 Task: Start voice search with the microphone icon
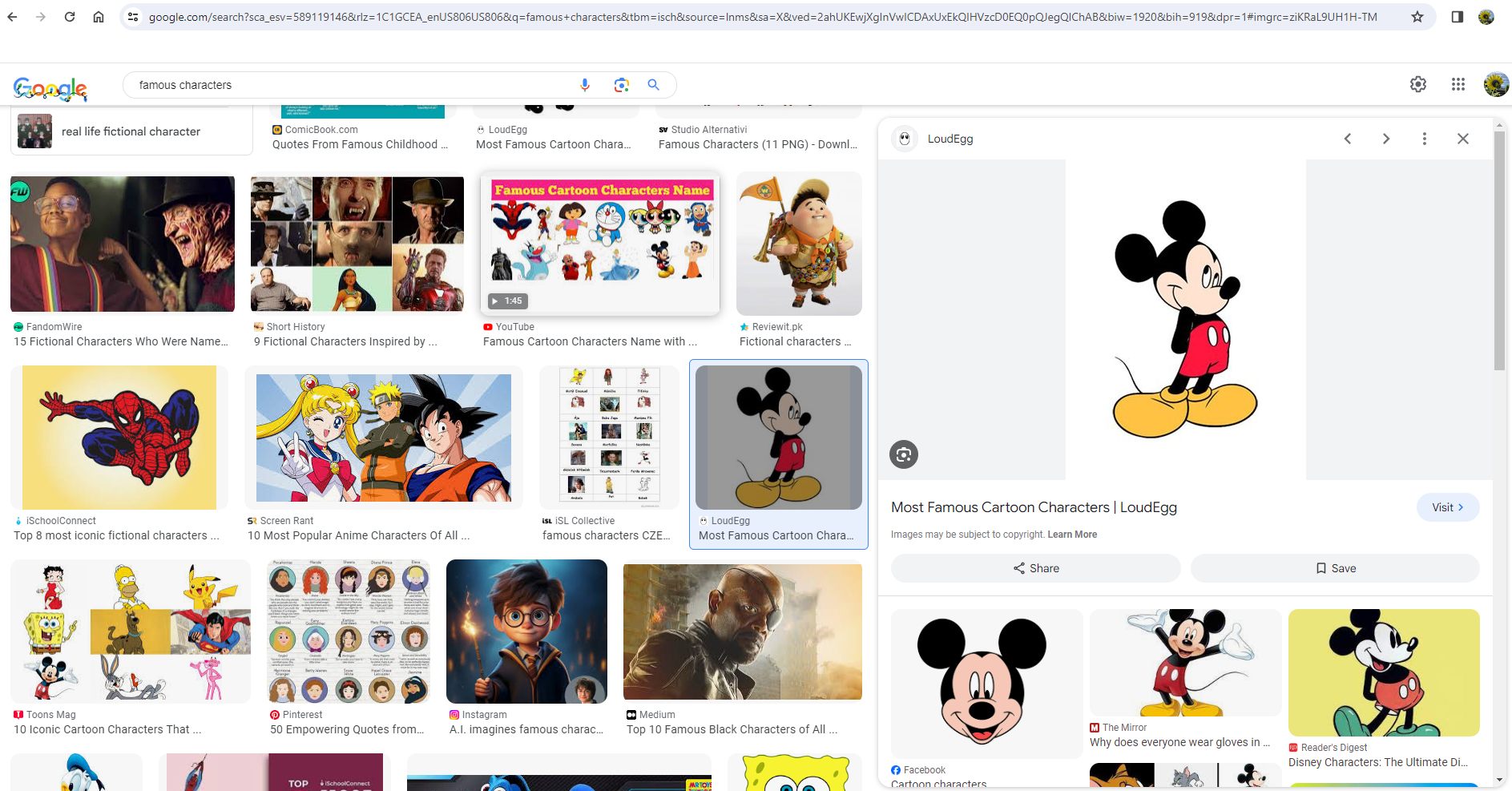point(585,85)
